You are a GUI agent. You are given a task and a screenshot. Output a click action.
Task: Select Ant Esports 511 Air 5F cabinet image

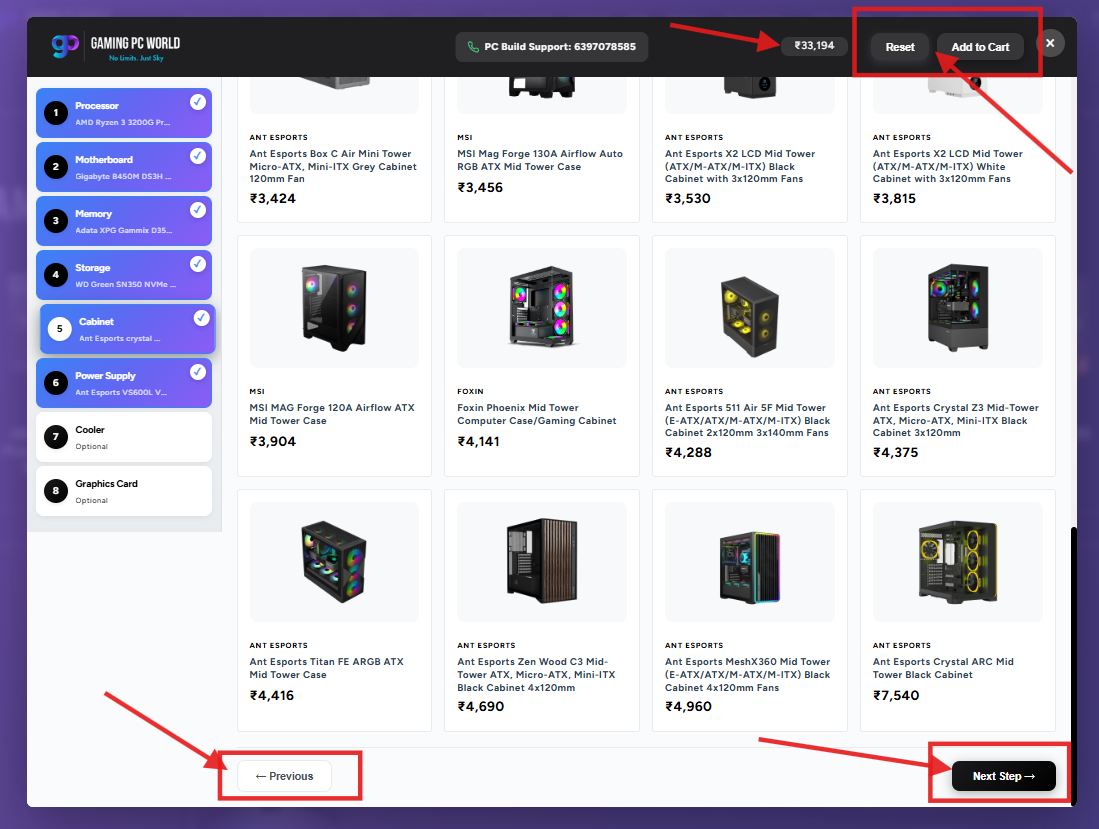749,308
